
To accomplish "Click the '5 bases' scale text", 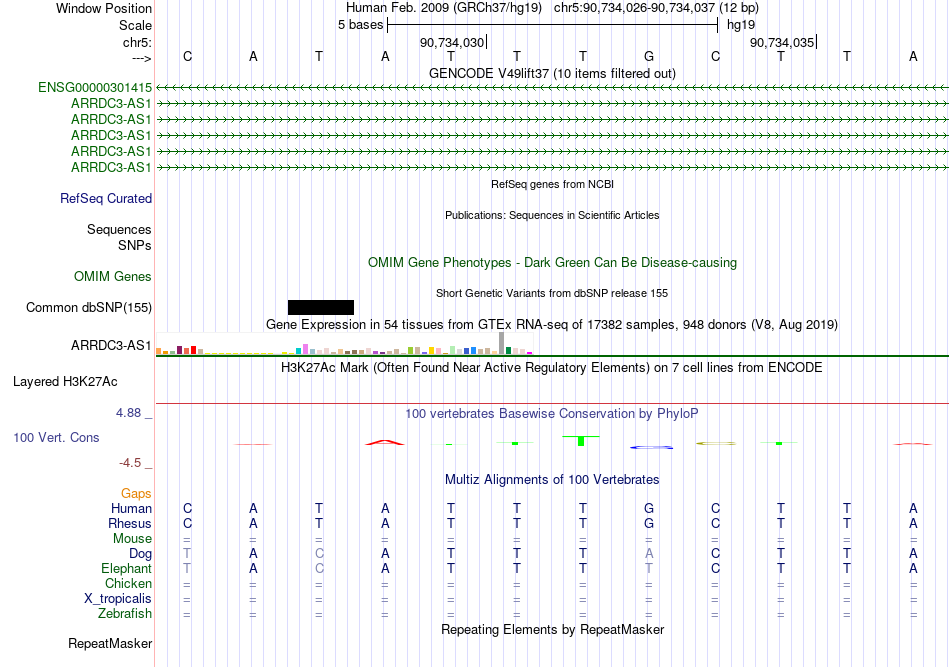I will click(360, 25).
